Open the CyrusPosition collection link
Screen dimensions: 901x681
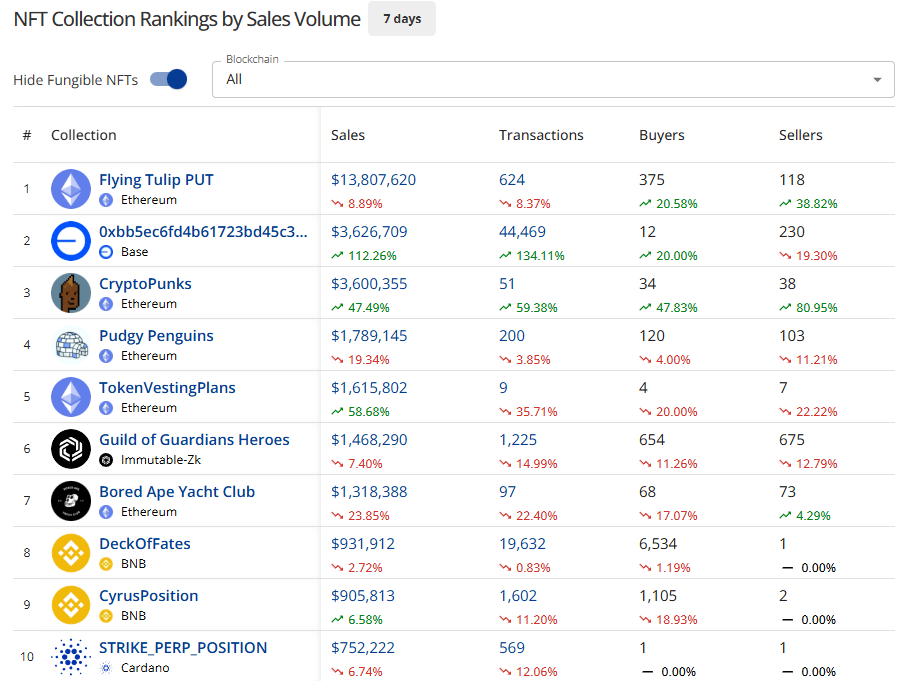point(148,596)
